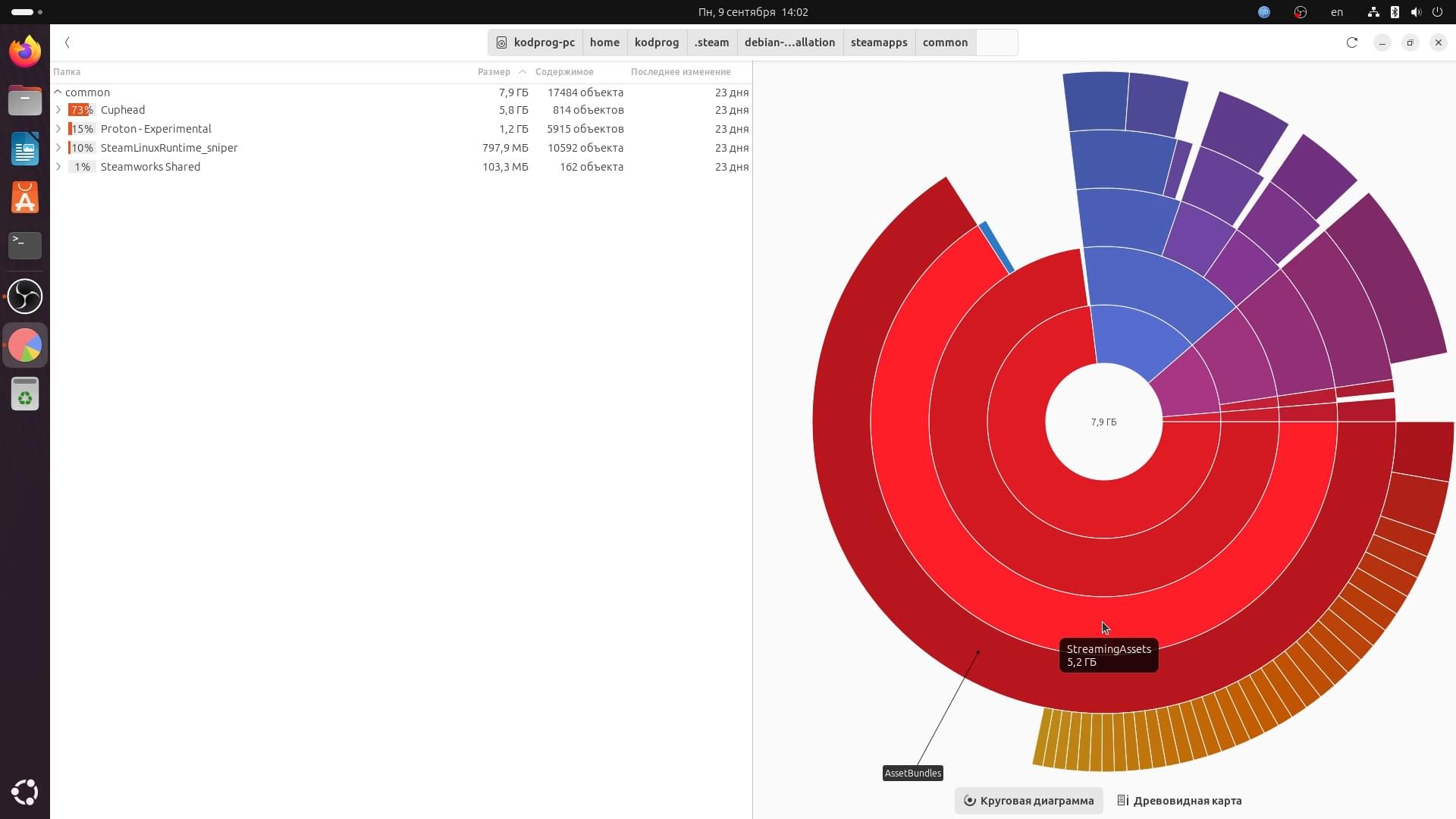Viewport: 1456px width, 819px height.
Task: Launch LibreOffice Writer from the dock
Action: 25,149
